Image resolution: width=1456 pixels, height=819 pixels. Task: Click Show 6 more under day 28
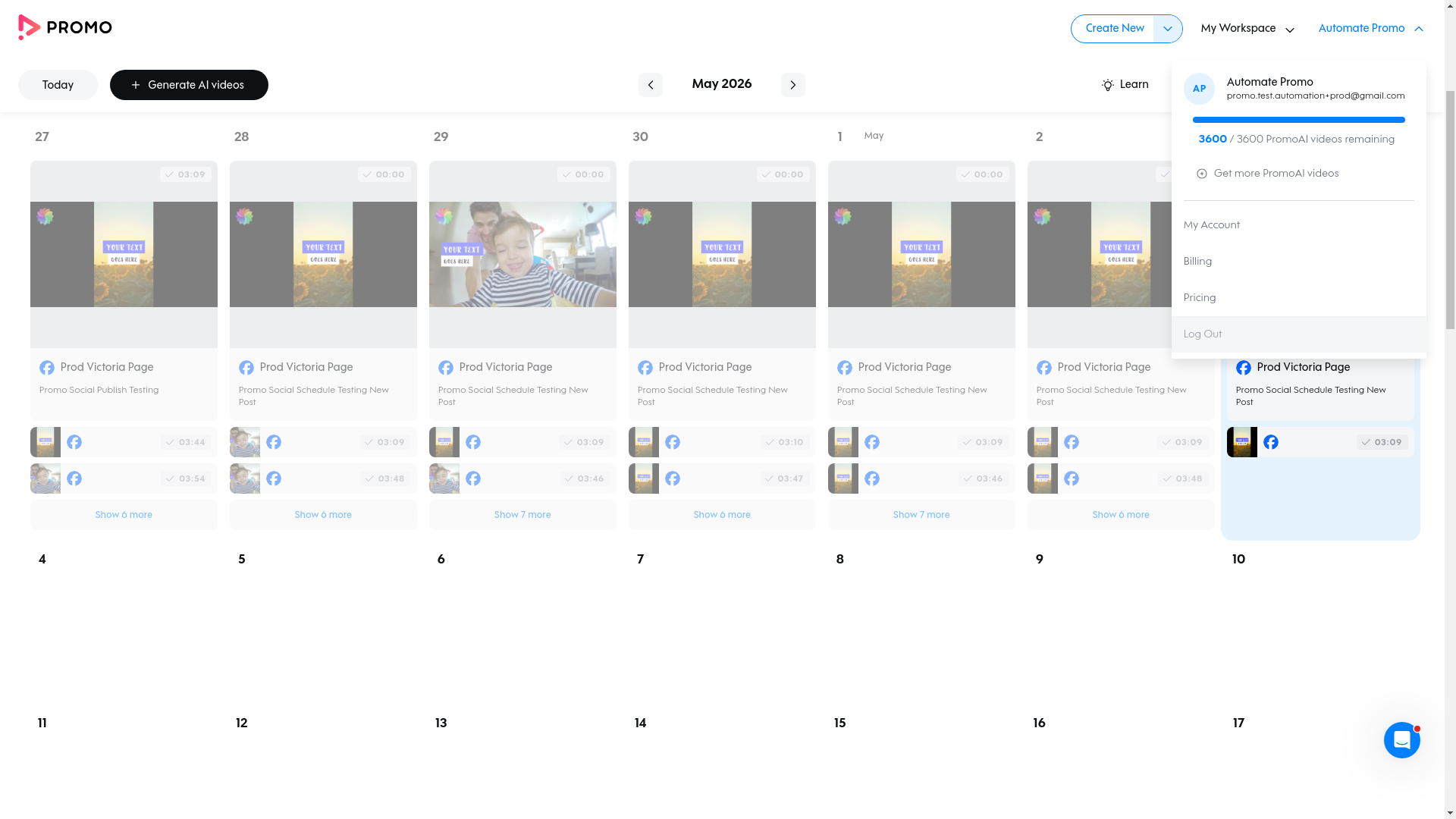coord(323,515)
